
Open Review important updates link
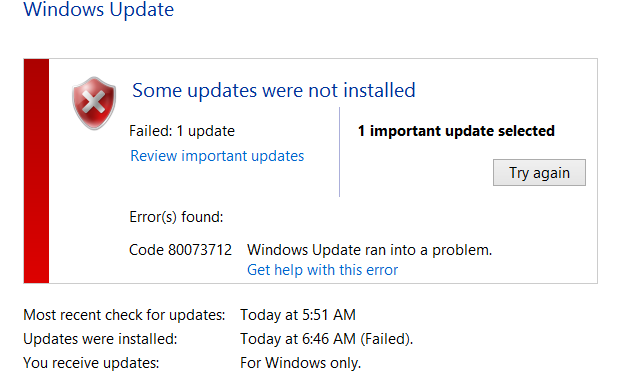click(217, 156)
